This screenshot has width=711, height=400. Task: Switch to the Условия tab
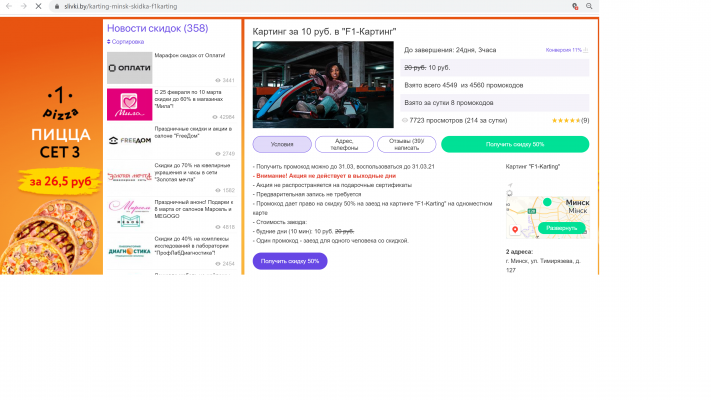coord(281,144)
